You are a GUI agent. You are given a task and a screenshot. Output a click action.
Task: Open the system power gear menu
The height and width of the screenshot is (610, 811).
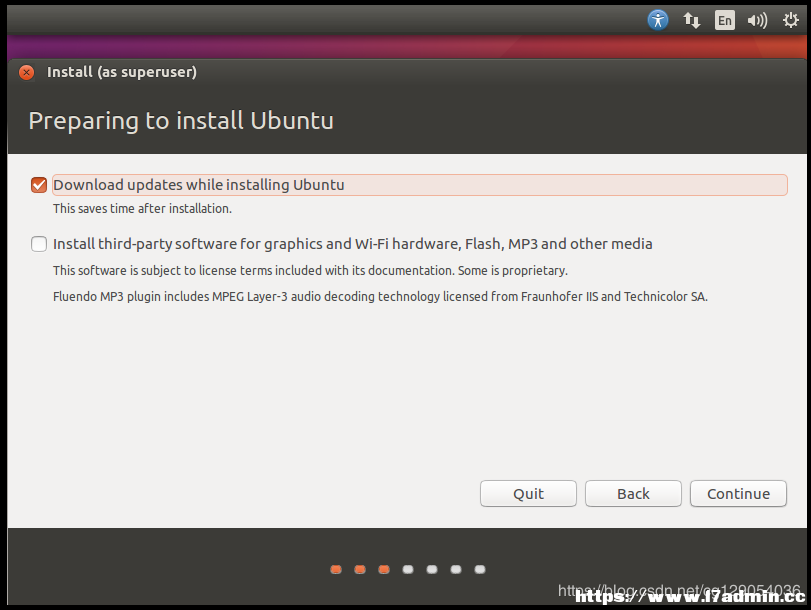(x=790, y=20)
